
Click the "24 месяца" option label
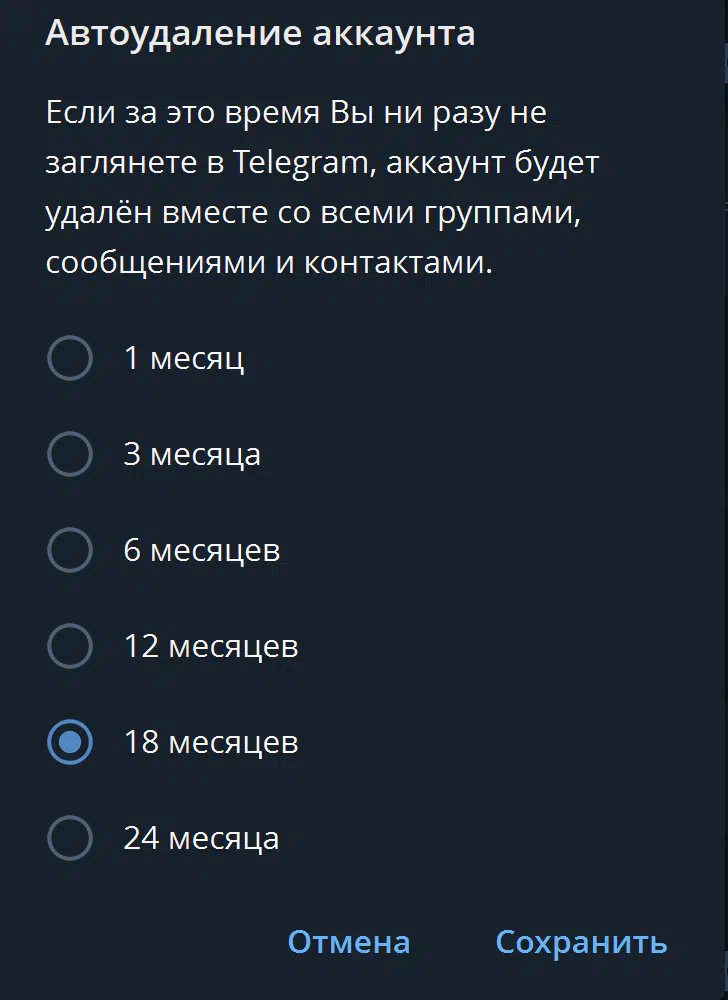point(201,838)
